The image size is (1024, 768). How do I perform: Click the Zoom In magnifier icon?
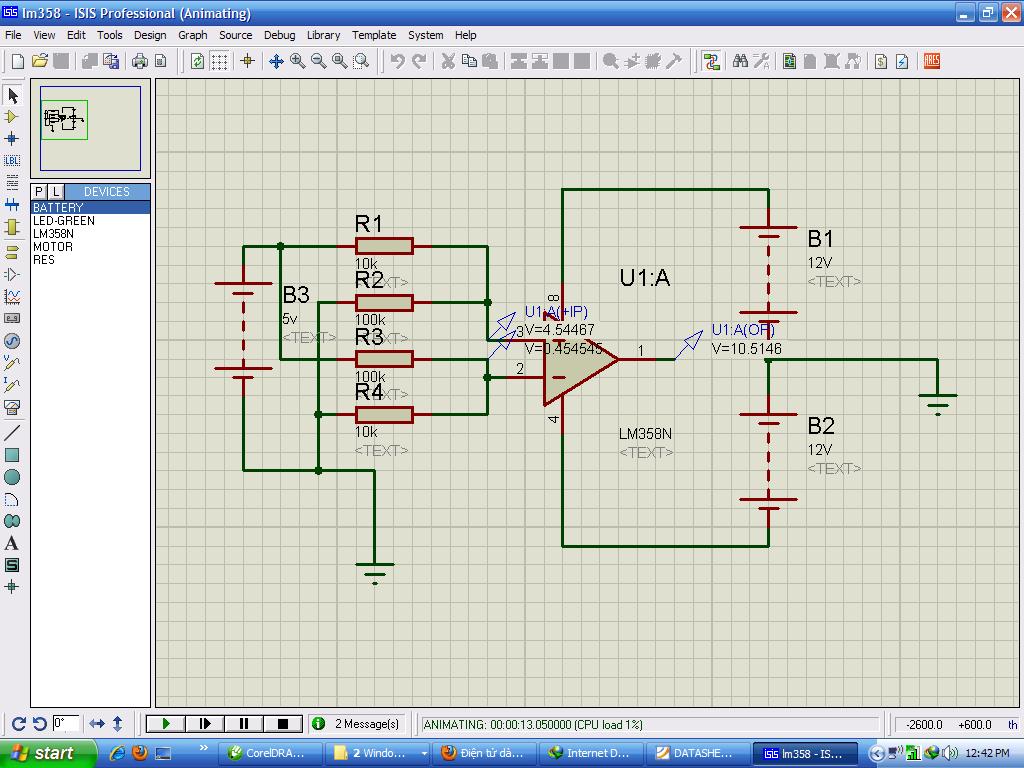298,61
